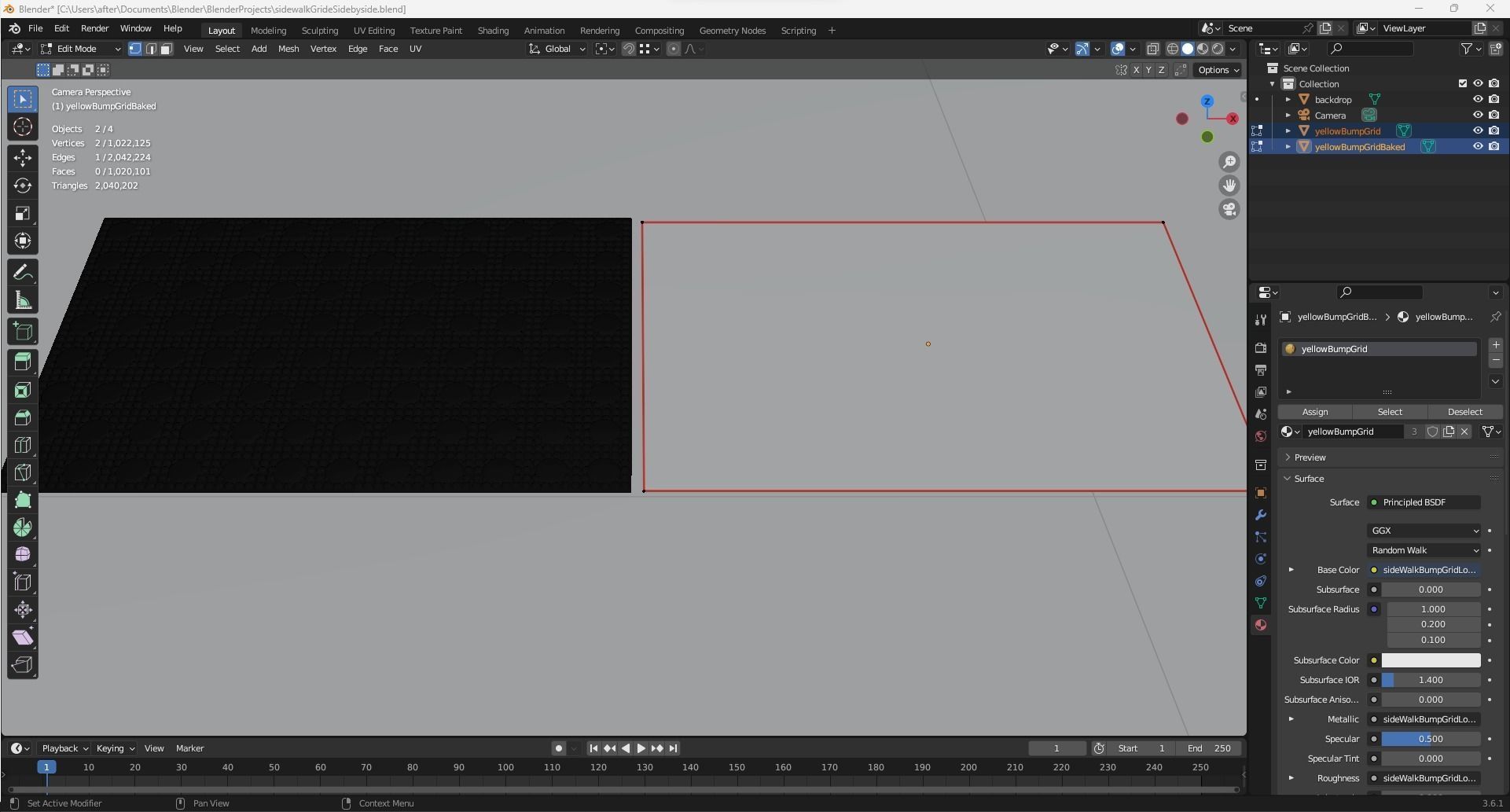Open the Playback dropdown in timeline

point(64,748)
